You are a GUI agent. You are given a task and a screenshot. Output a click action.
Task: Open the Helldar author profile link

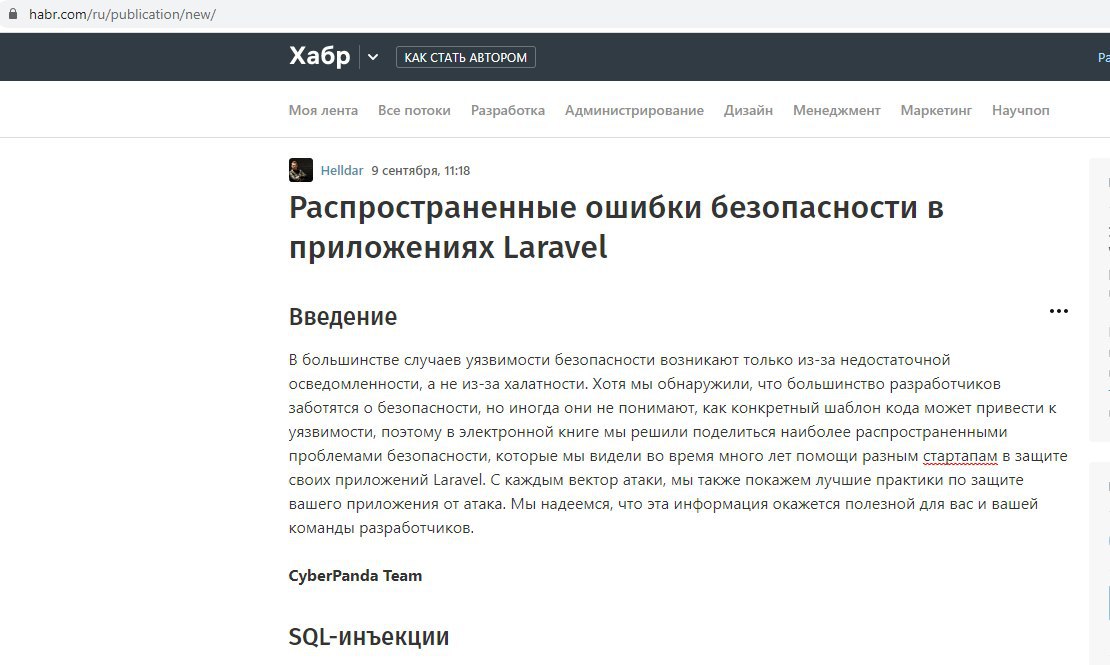341,171
